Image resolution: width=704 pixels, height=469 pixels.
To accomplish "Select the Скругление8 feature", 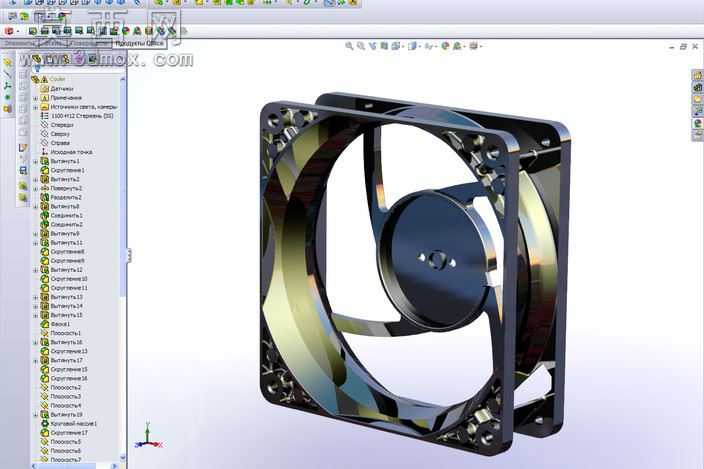I will (x=63, y=252).
